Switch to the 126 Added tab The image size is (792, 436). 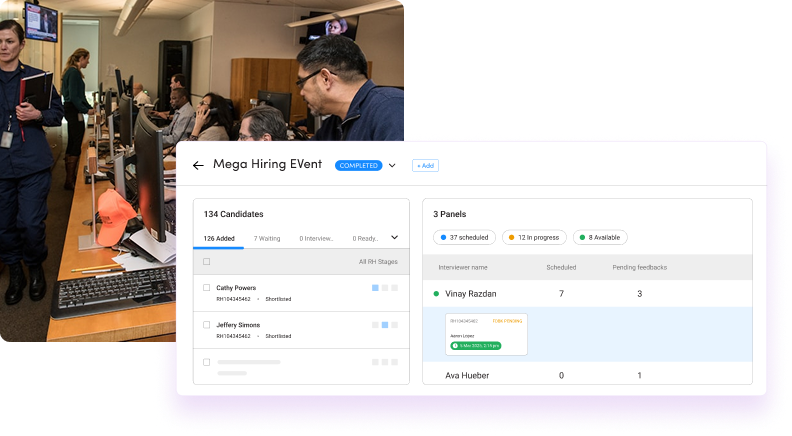point(218,238)
